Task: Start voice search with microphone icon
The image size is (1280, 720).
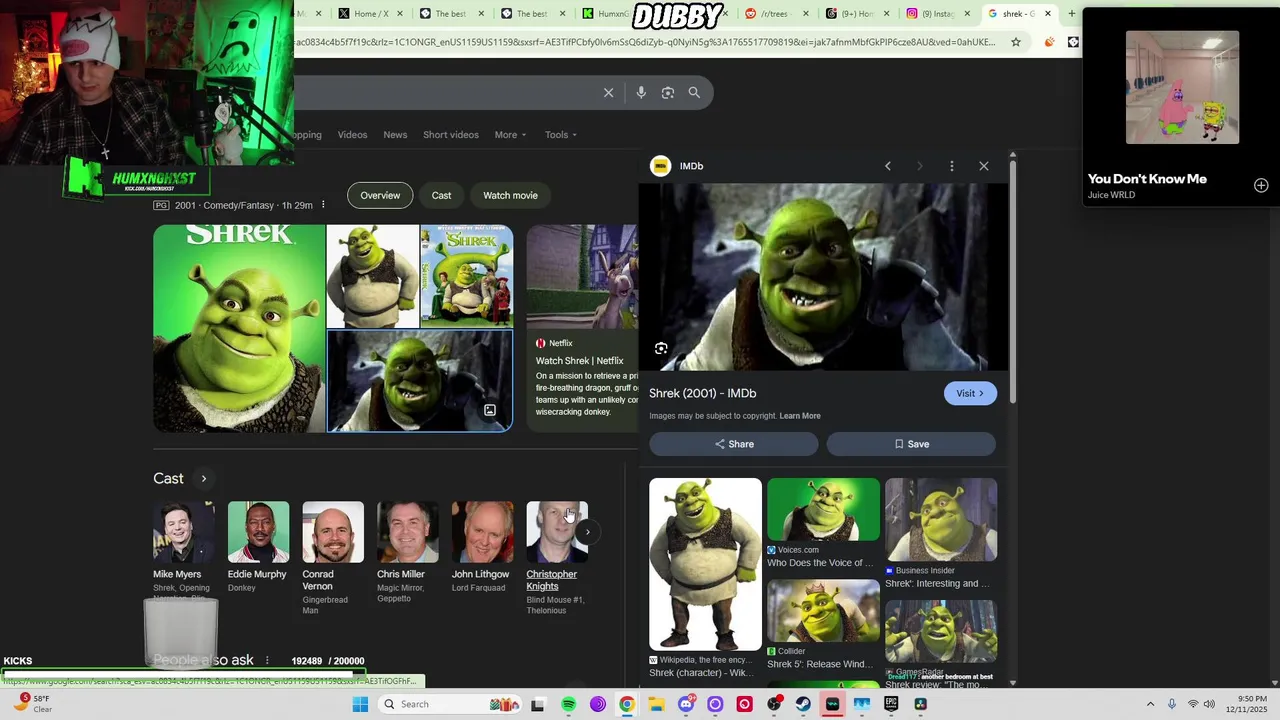Action: [641, 93]
